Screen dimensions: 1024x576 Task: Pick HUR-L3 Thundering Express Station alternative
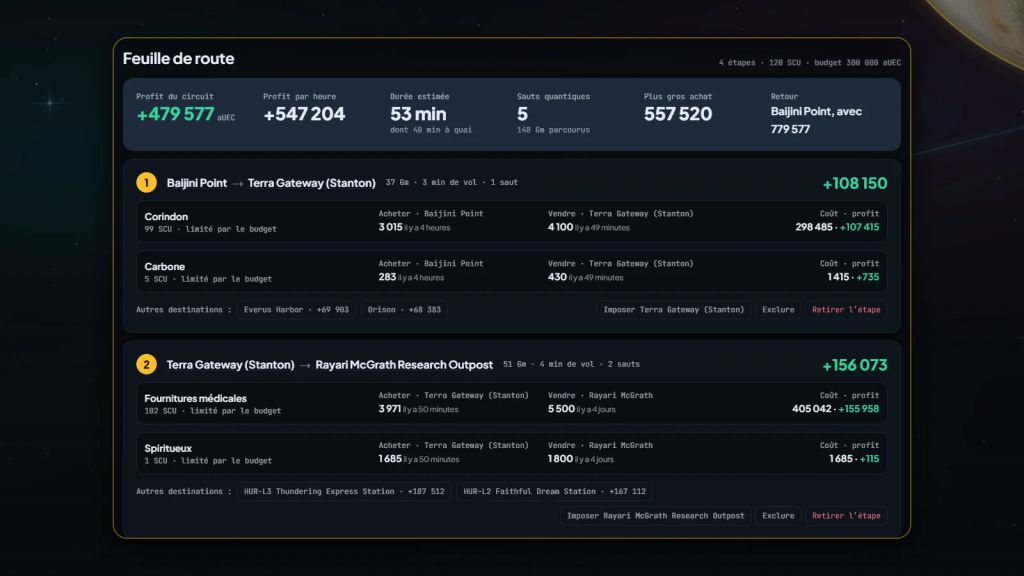(x=344, y=491)
